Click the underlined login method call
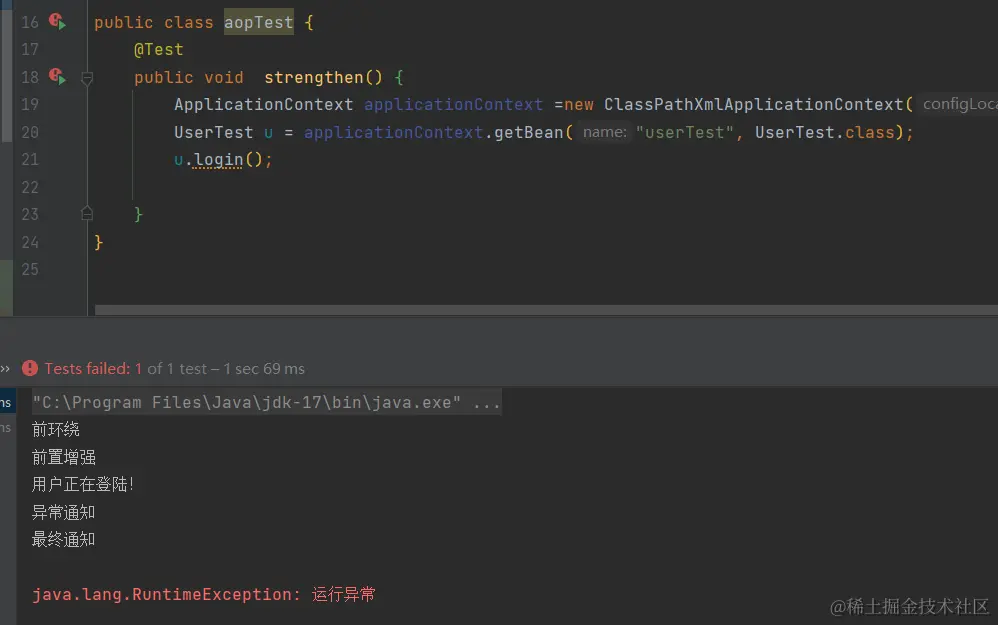 tap(218, 160)
